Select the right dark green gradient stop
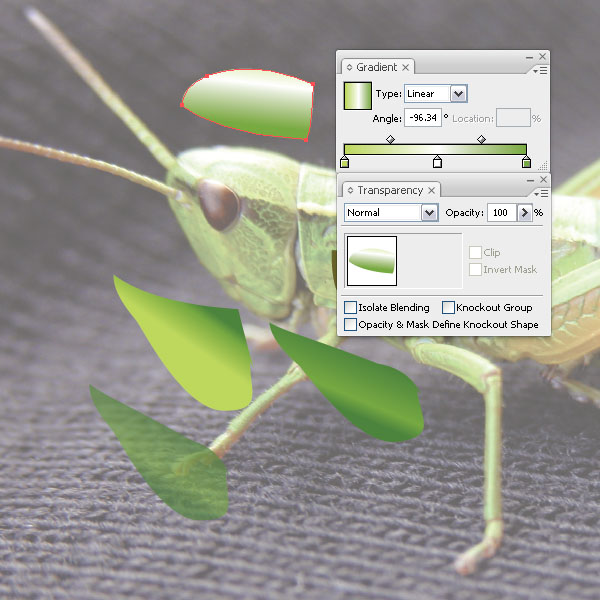Screen dimensions: 600x600 [527, 162]
